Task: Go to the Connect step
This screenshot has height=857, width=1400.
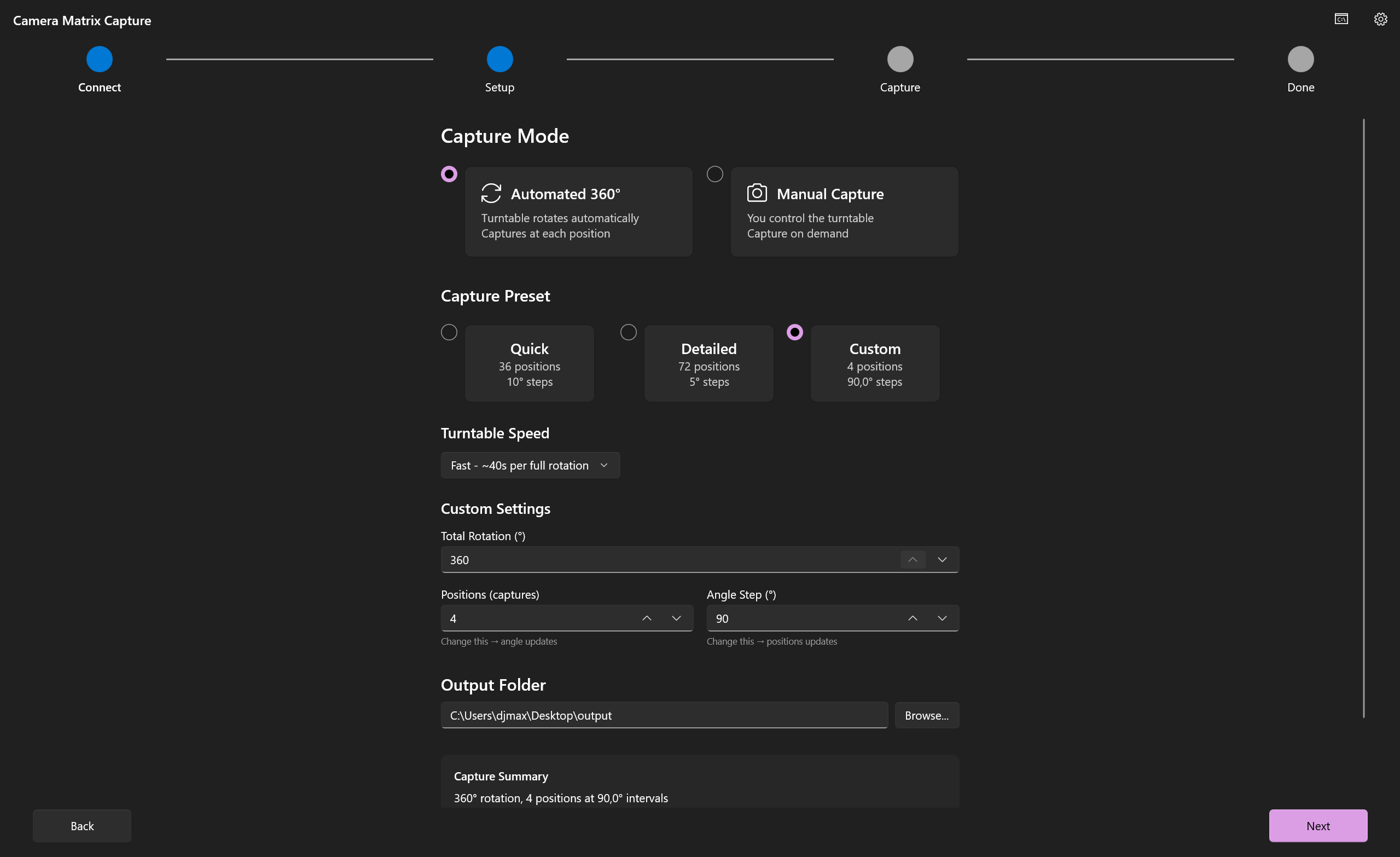Action: (100, 70)
